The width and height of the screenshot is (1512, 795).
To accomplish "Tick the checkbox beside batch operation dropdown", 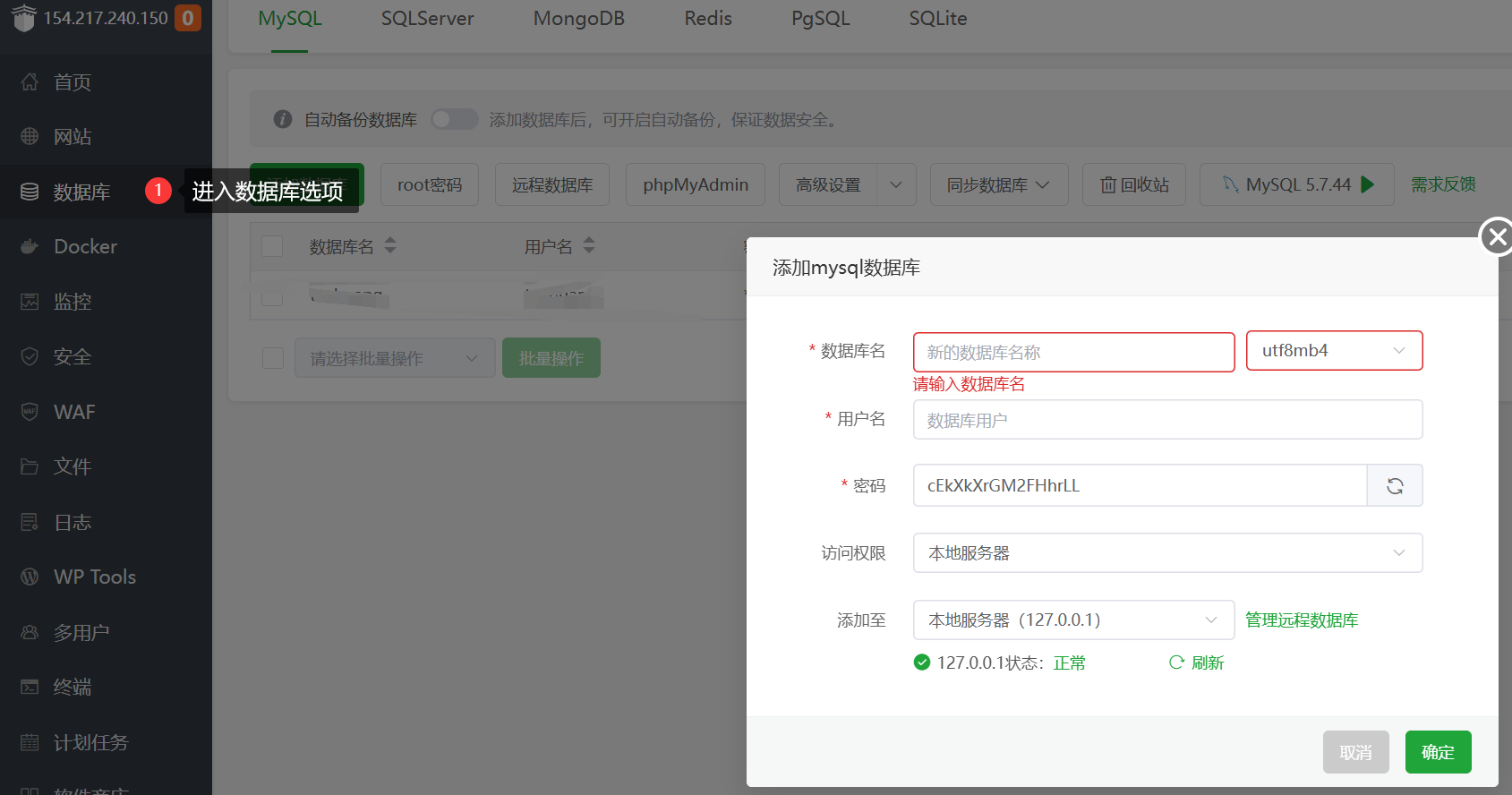I will [x=273, y=358].
